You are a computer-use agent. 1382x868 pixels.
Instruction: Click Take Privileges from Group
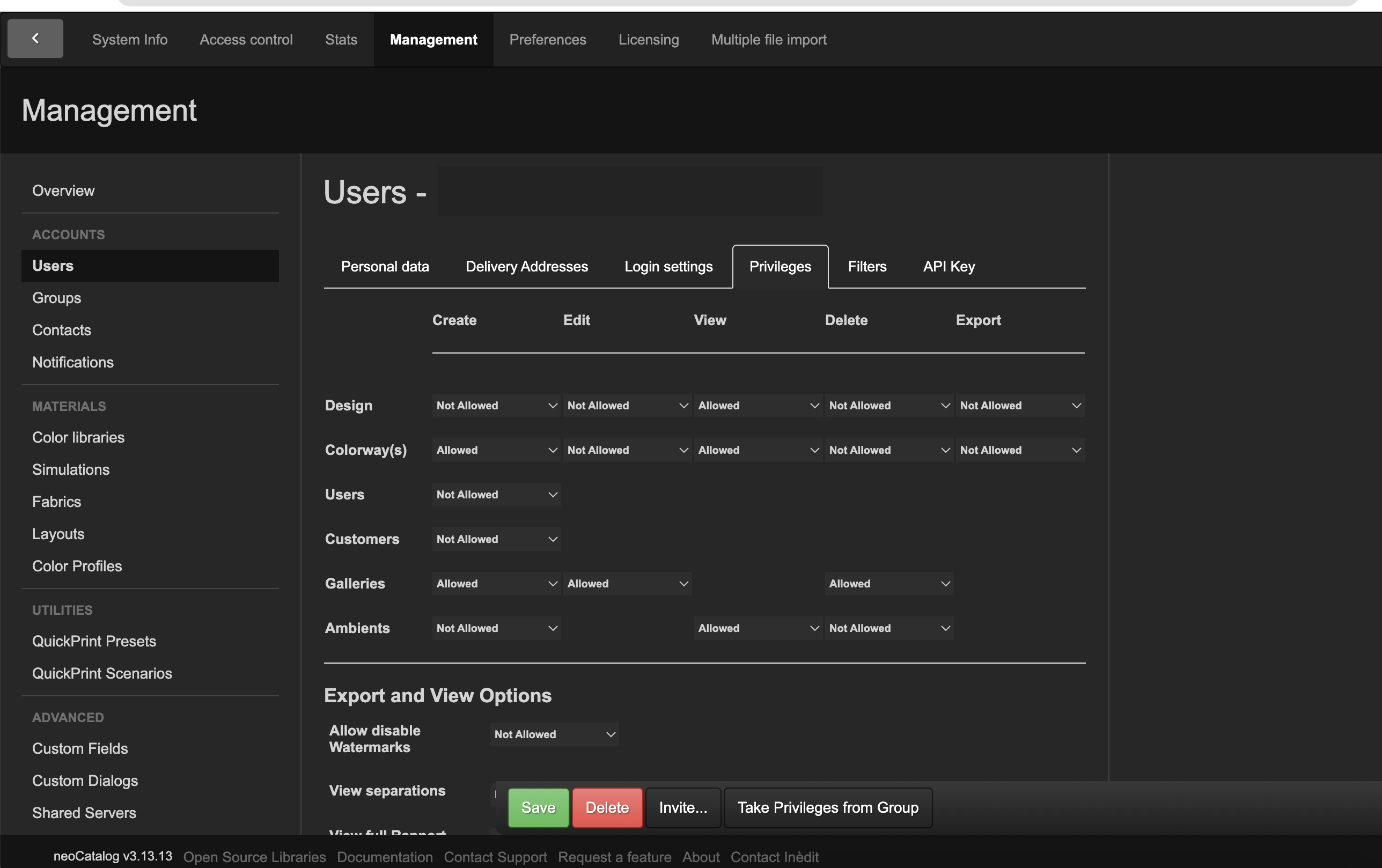coord(827,807)
